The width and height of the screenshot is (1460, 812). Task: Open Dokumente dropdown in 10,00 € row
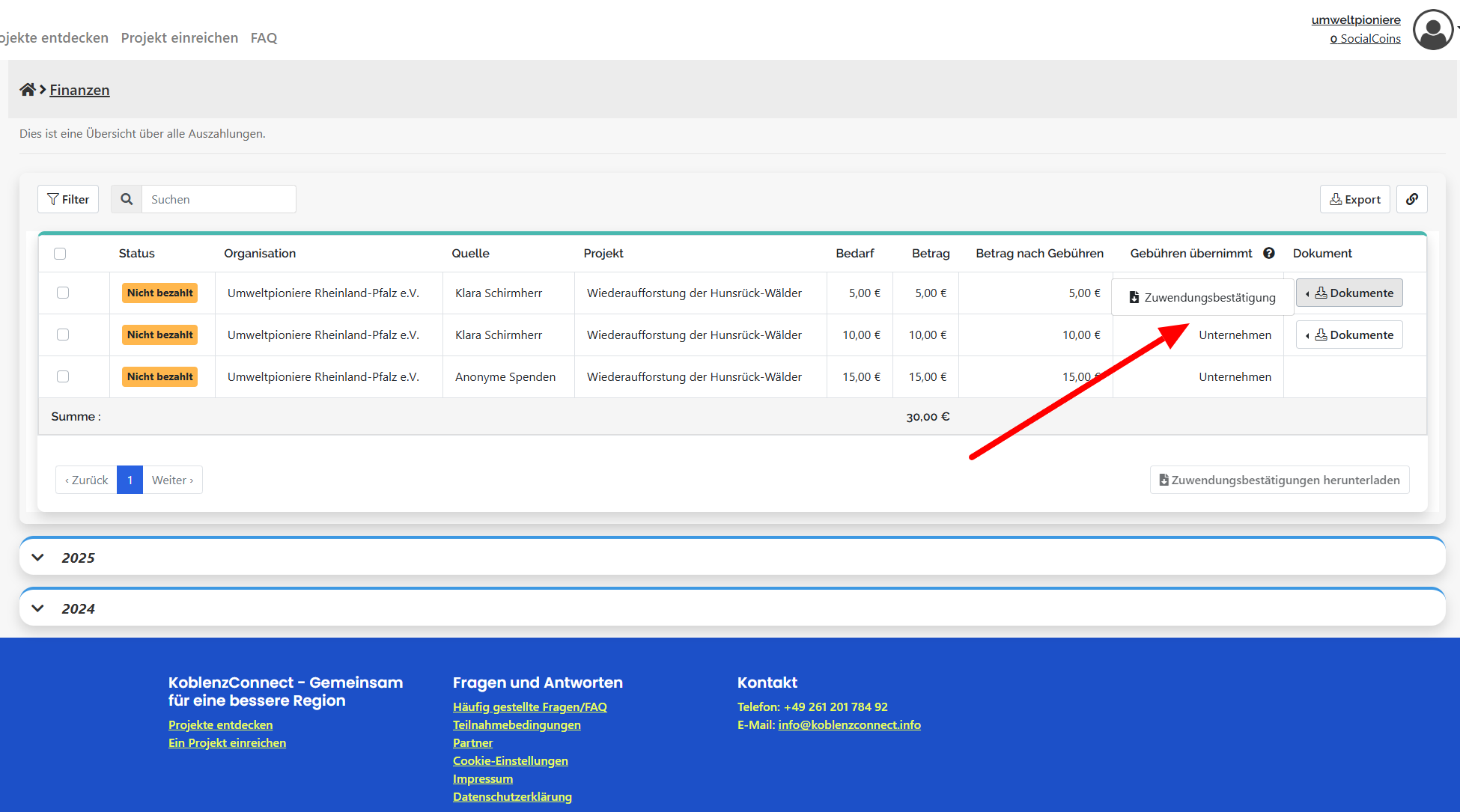tap(1349, 335)
